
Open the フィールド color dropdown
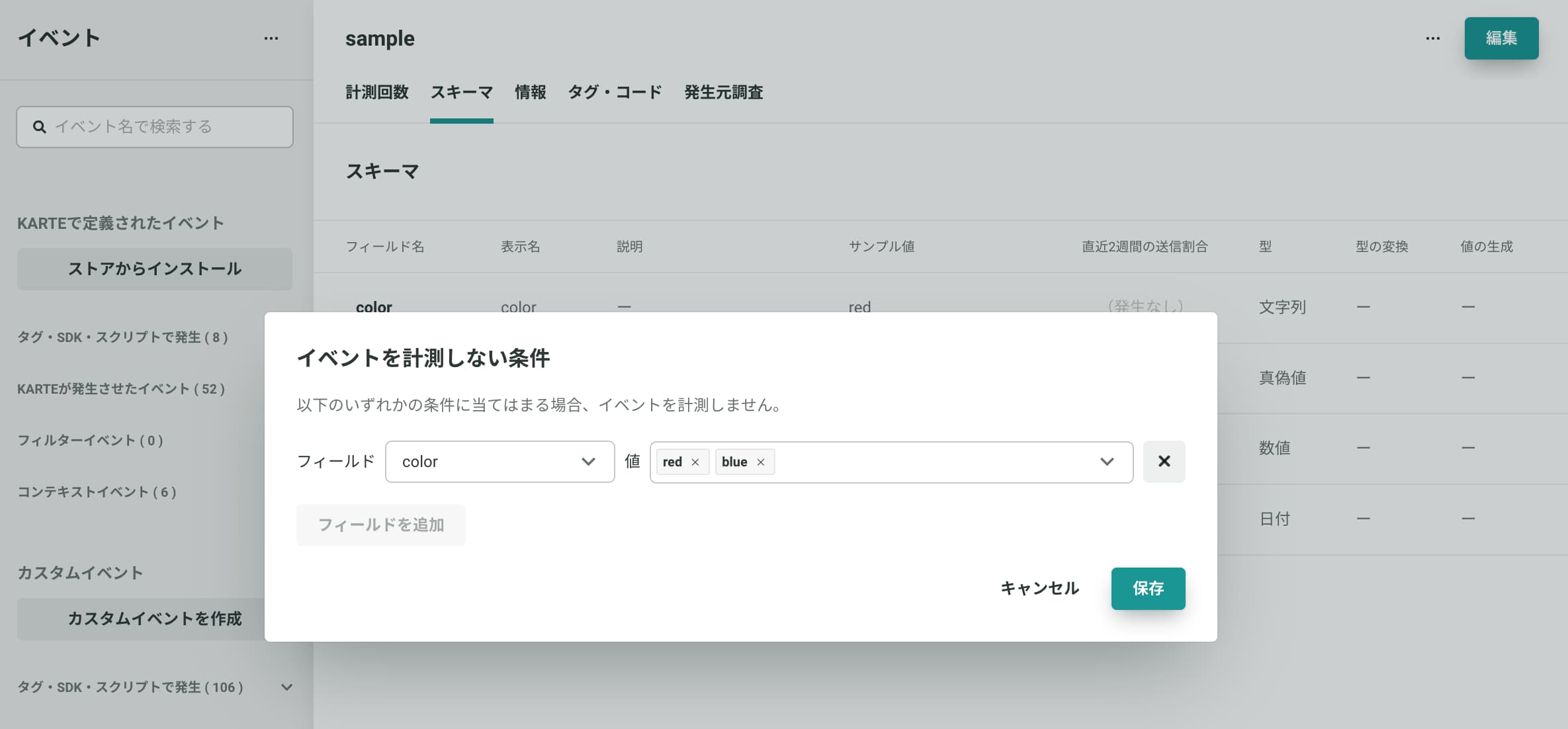tap(500, 462)
